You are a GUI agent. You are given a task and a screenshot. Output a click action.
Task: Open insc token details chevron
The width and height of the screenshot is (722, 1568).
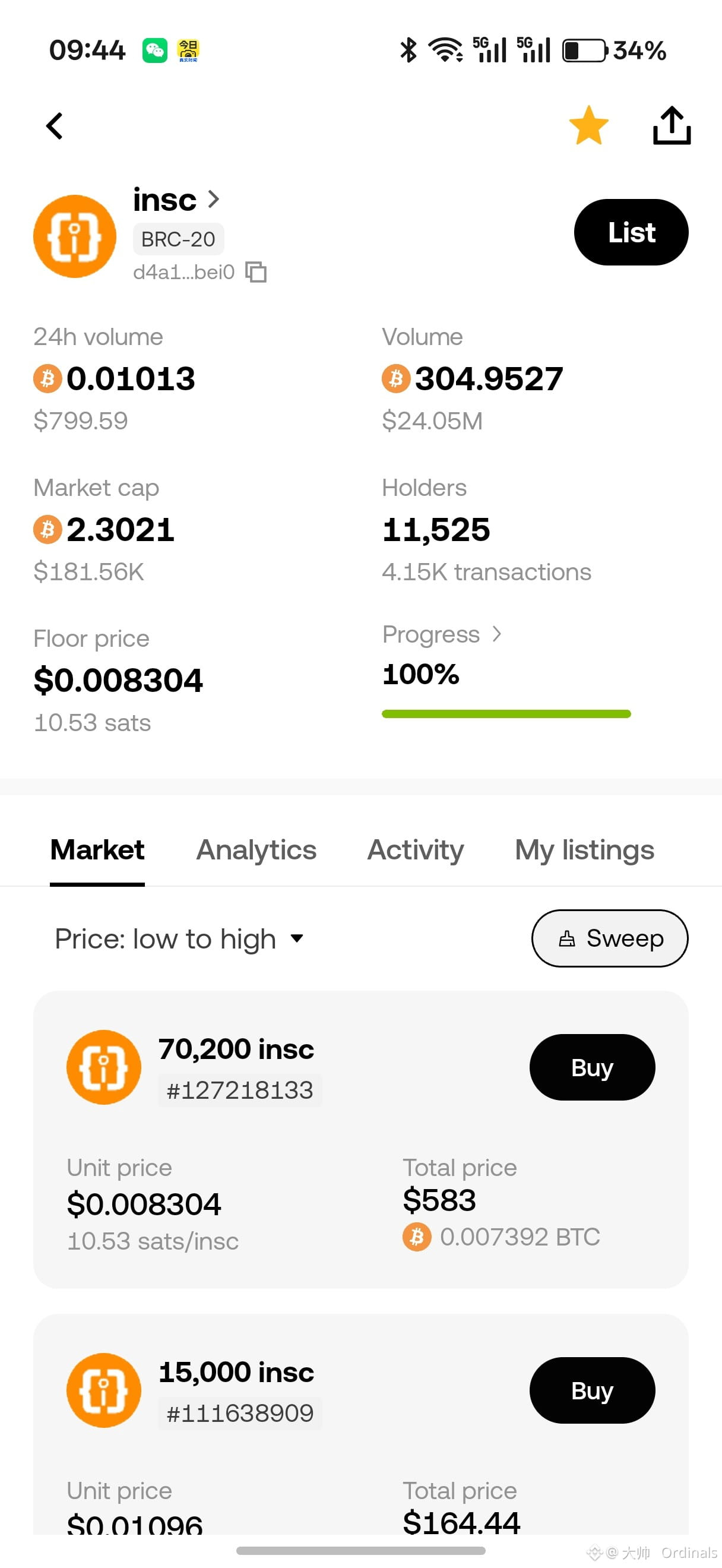pos(214,199)
